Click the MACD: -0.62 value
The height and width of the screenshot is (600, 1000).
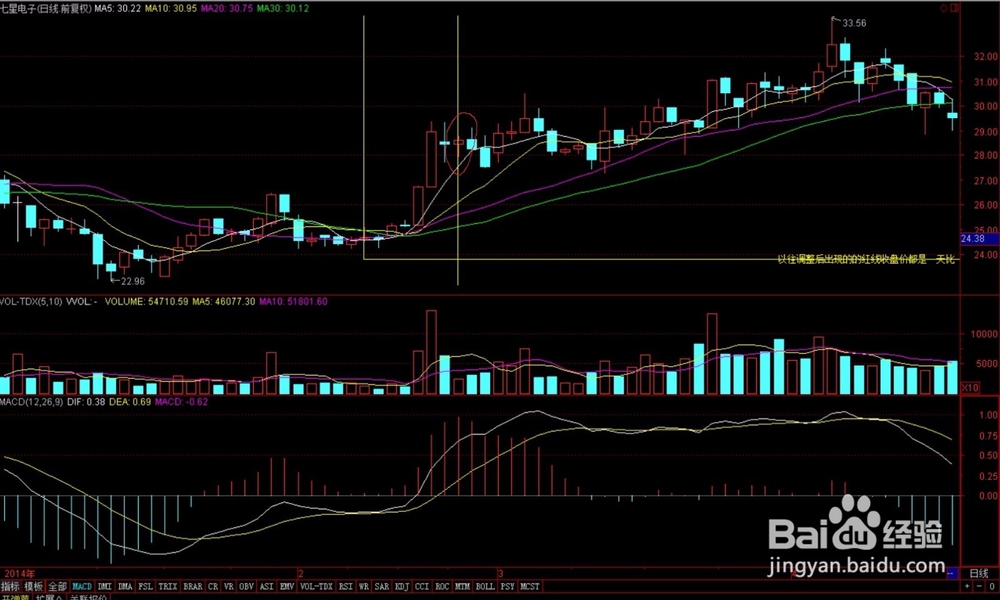tap(182, 402)
